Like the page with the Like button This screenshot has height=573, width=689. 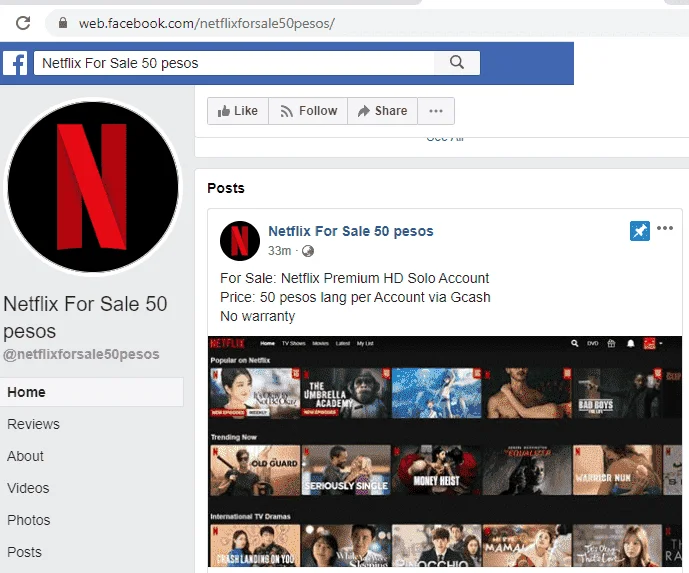tap(238, 111)
